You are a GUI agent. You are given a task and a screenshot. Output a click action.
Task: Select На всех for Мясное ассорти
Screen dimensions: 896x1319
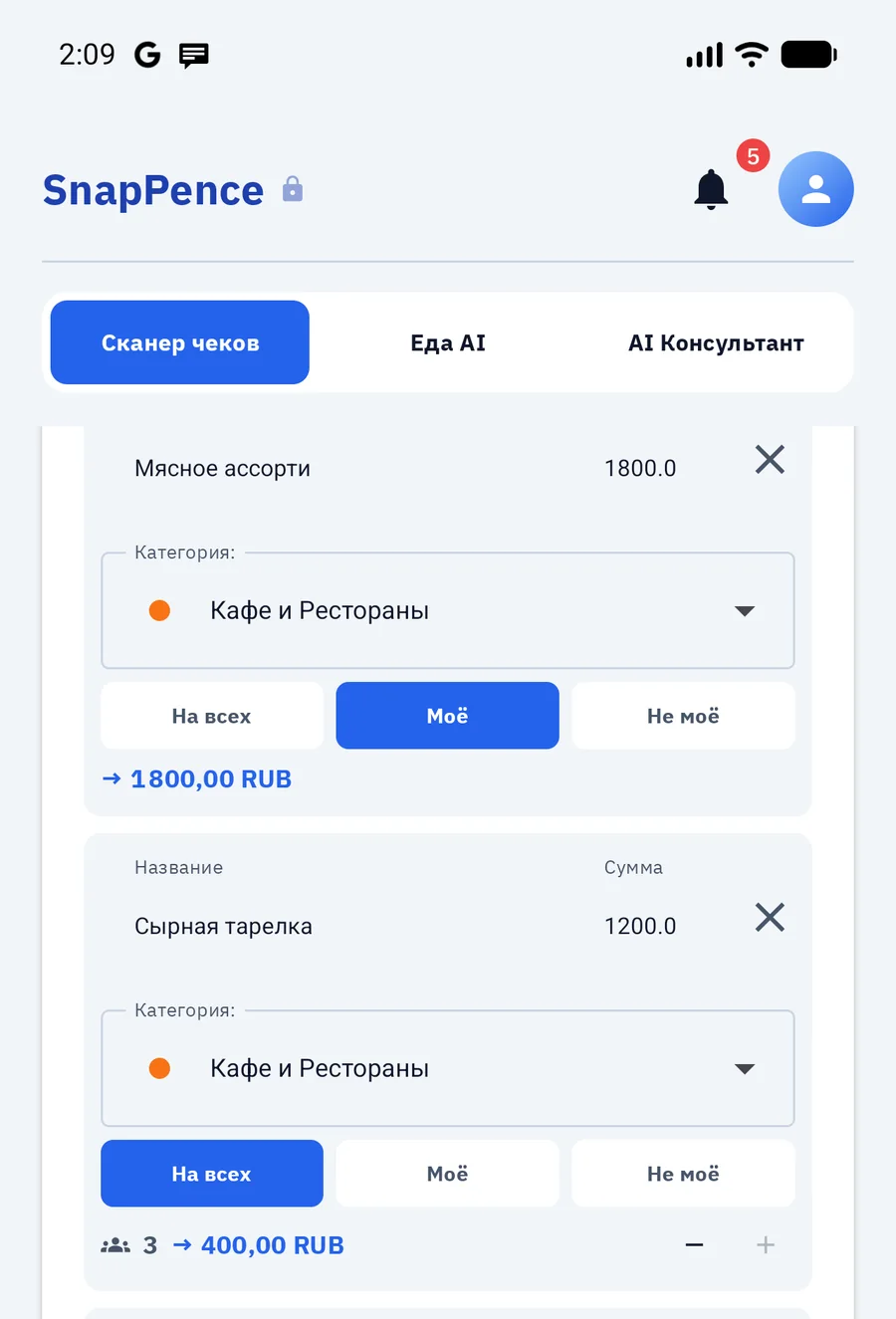point(212,716)
